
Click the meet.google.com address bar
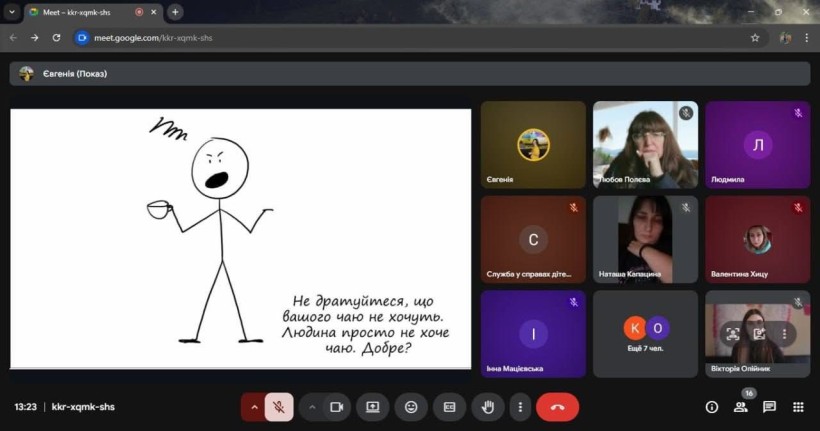click(400, 38)
